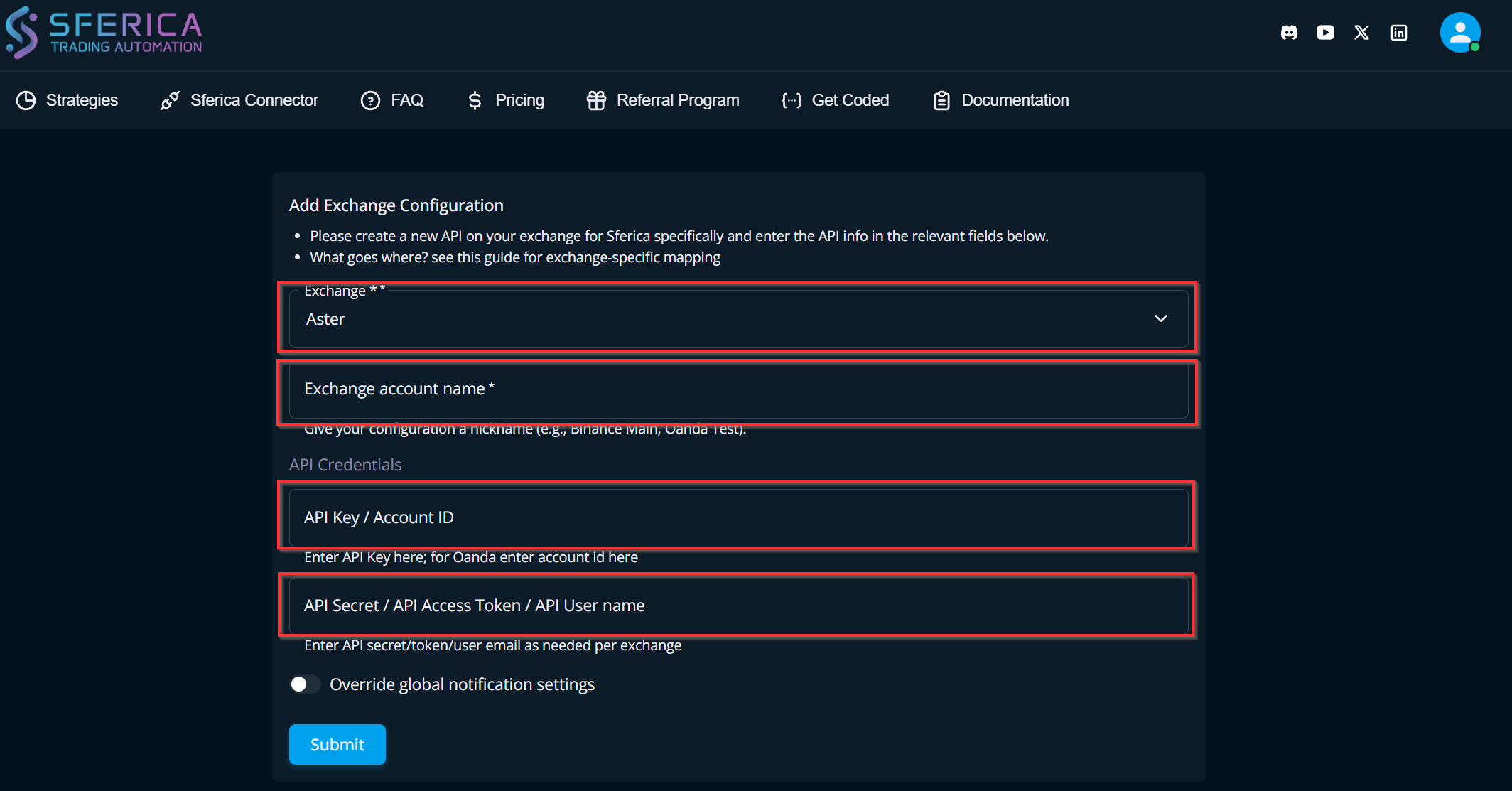Open the user profile avatar
This screenshot has height=791, width=1512.
[1459, 33]
